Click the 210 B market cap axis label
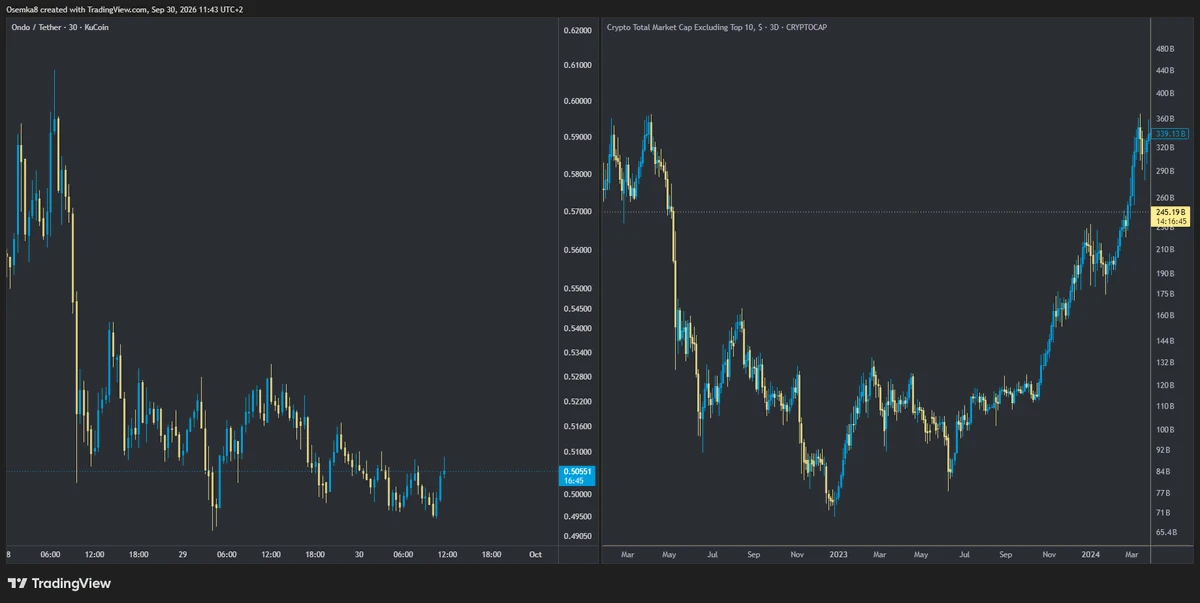Screen dimensions: 1200x603 tap(1164, 249)
